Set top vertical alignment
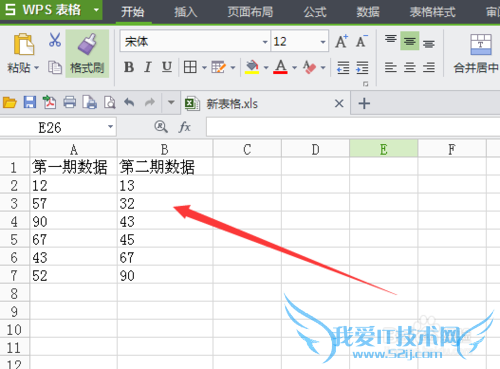The height and width of the screenshot is (369, 500). [x=391, y=40]
